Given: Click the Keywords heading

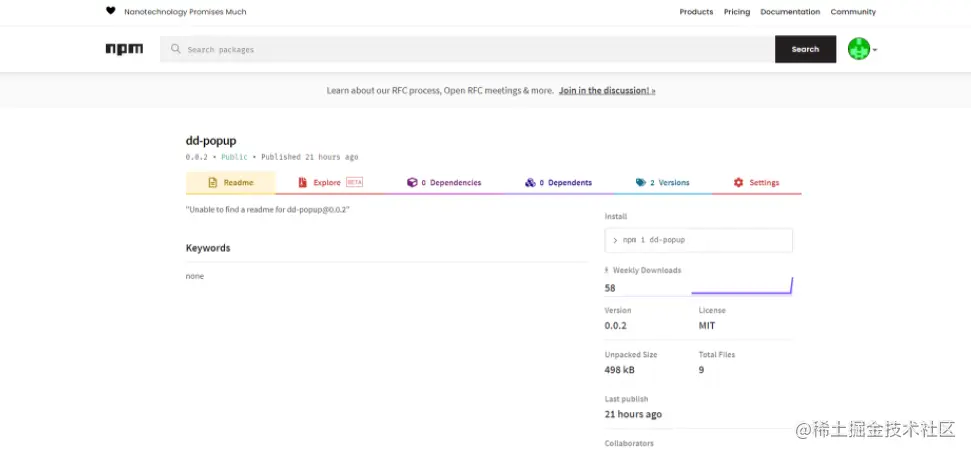Looking at the screenshot, I should (208, 248).
